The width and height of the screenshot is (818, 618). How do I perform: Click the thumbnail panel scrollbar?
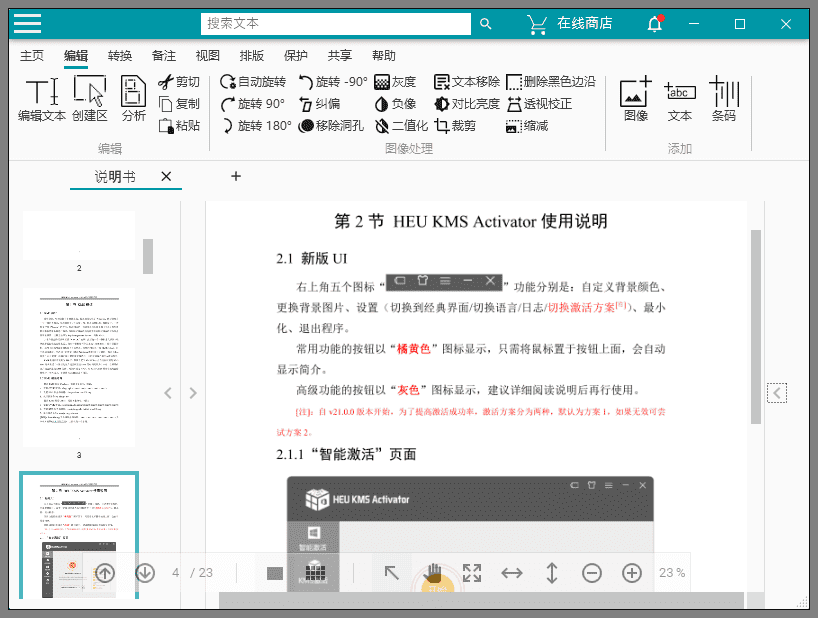[x=148, y=256]
